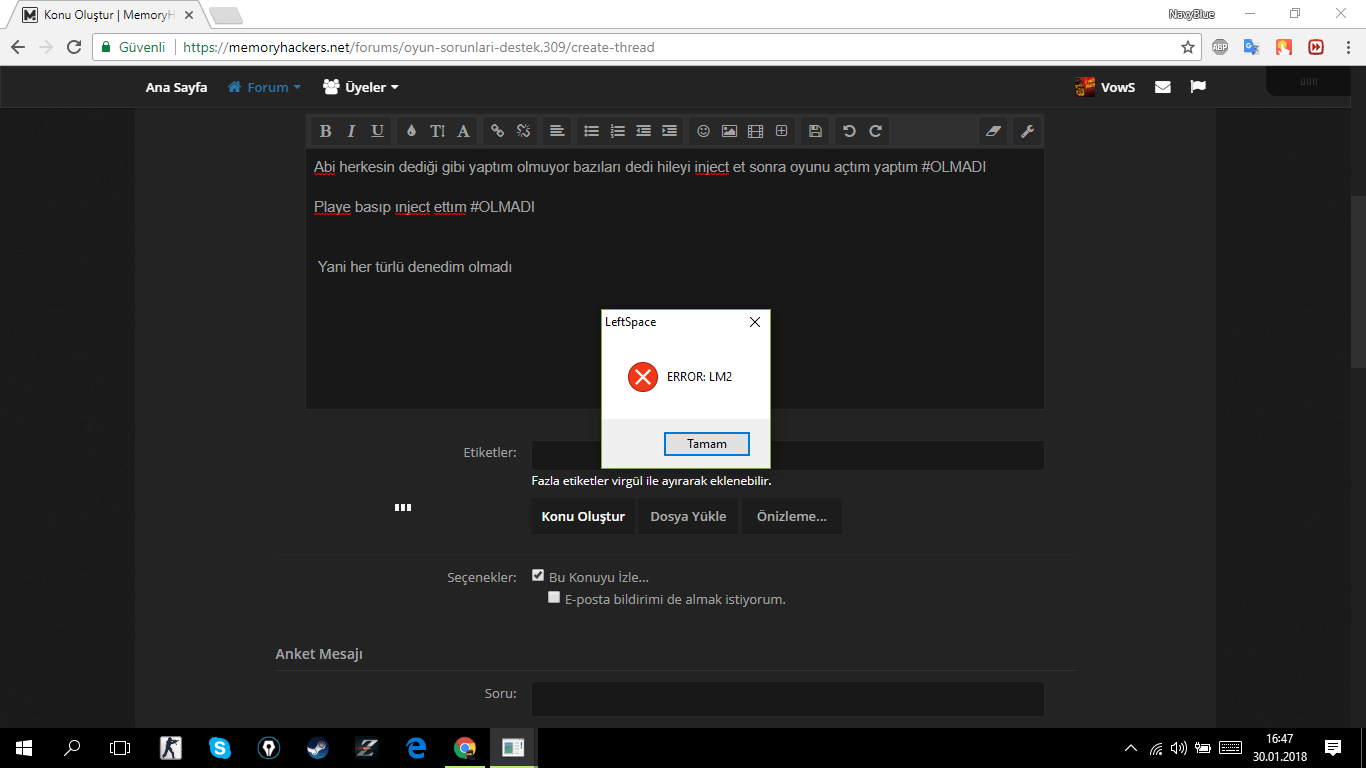Image resolution: width=1366 pixels, height=768 pixels.
Task: Undo the last edit in the editor
Action: tap(849, 131)
